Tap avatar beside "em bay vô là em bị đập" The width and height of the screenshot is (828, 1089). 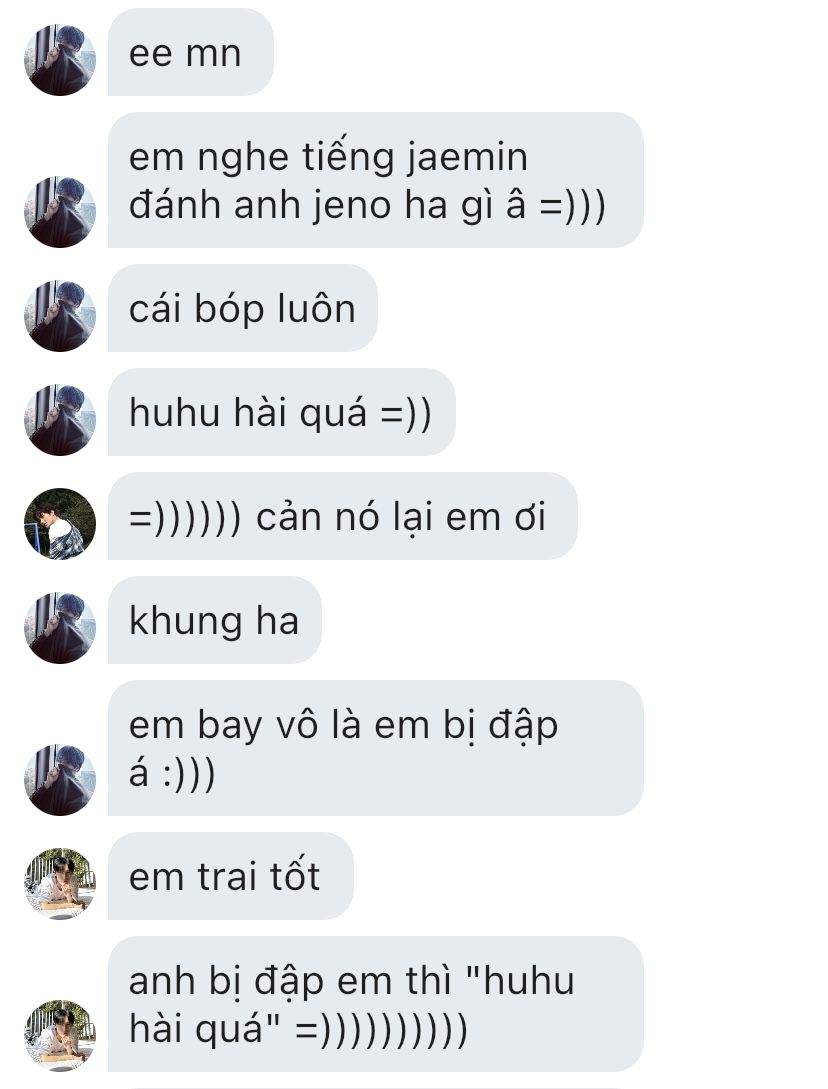click(x=60, y=779)
